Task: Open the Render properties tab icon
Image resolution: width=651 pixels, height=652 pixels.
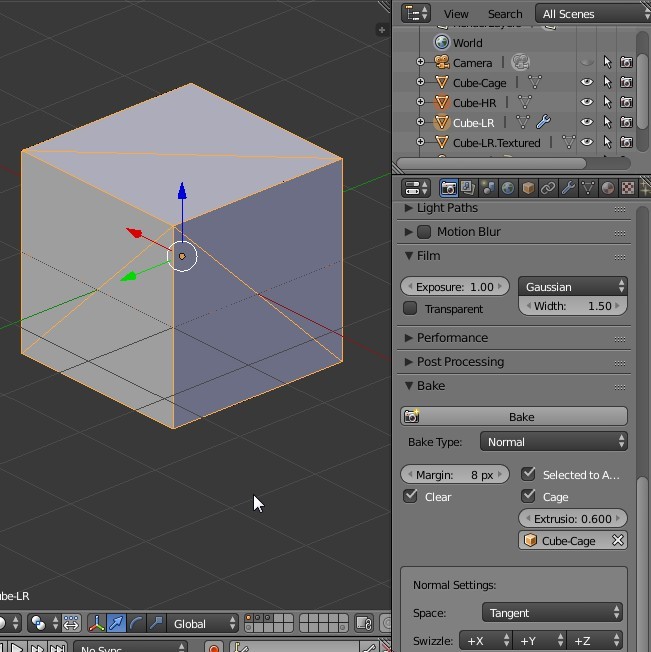Action: [449, 188]
